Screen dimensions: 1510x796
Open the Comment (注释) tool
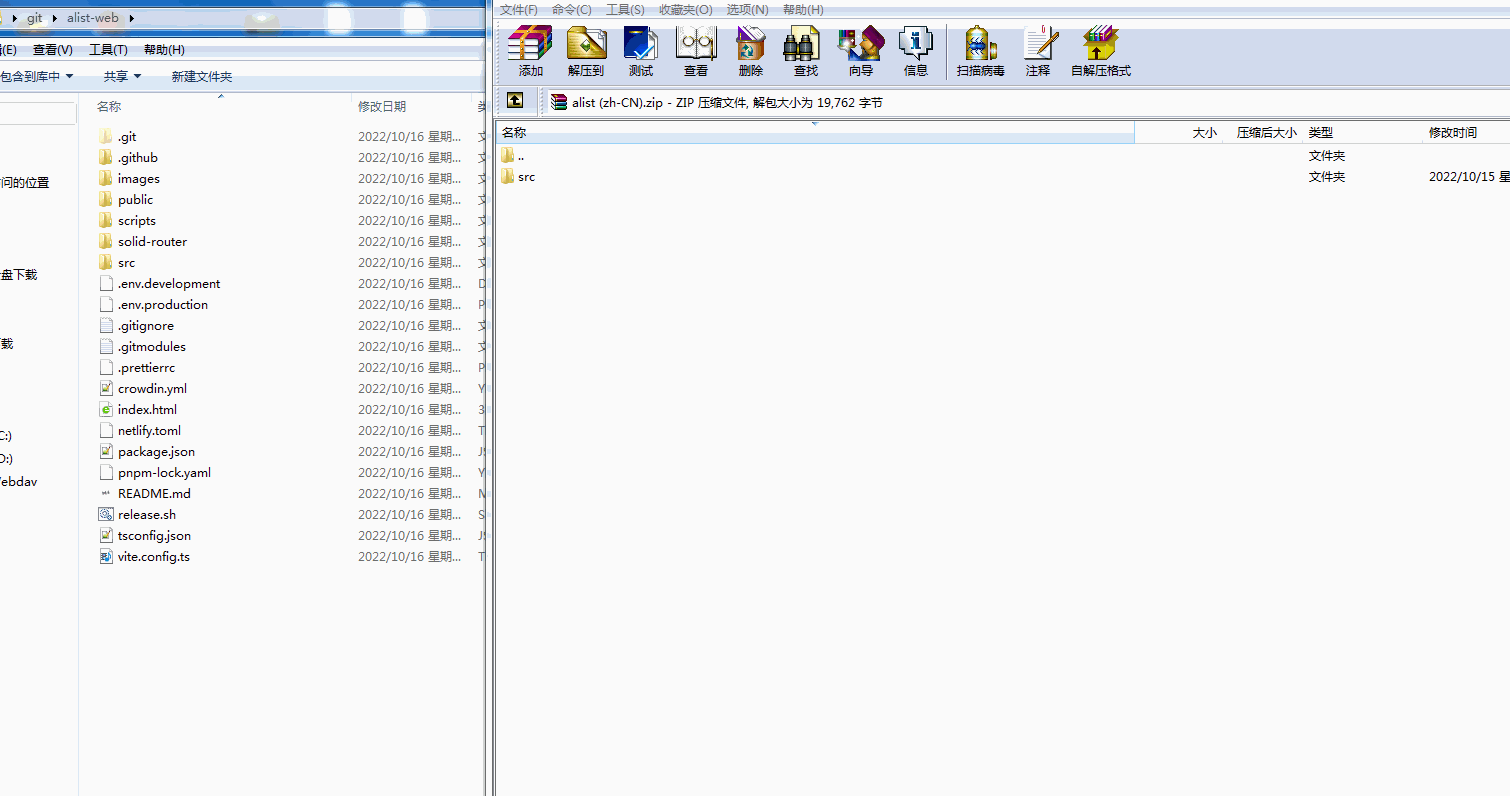pyautogui.click(x=1038, y=51)
